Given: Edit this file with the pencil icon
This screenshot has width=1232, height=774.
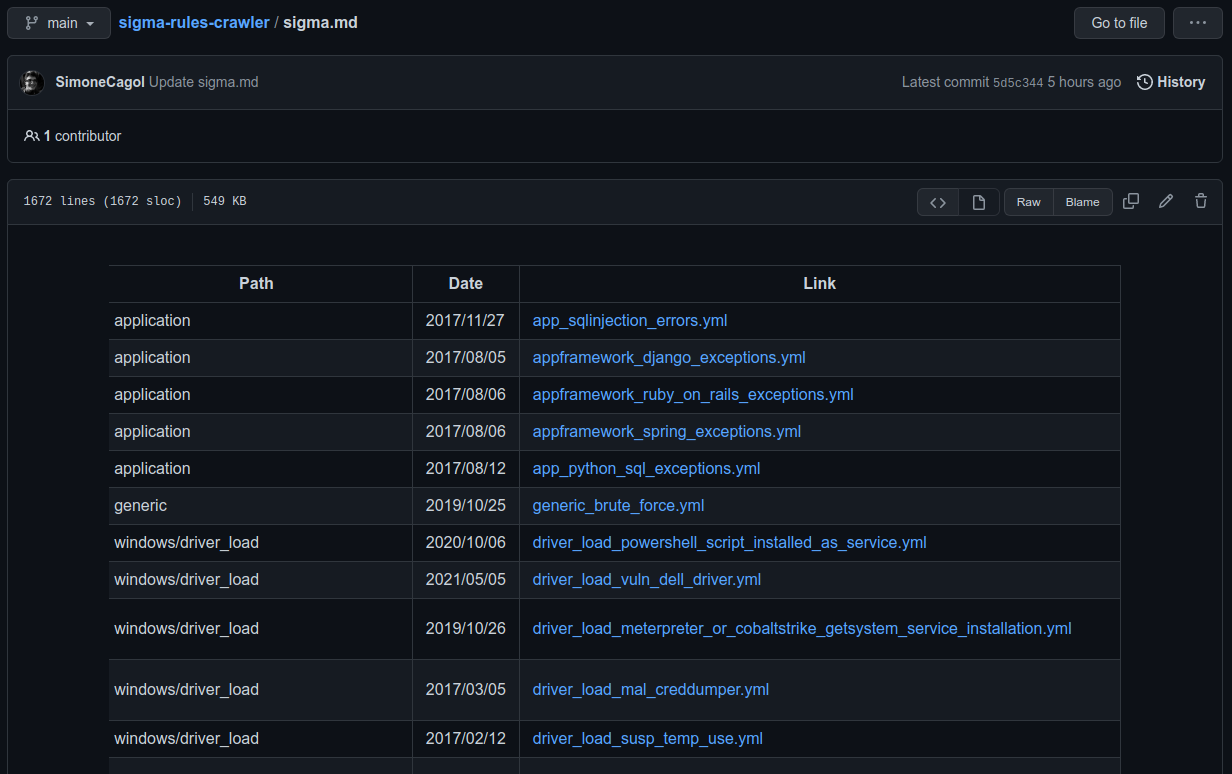Looking at the screenshot, I should click(x=1166, y=201).
